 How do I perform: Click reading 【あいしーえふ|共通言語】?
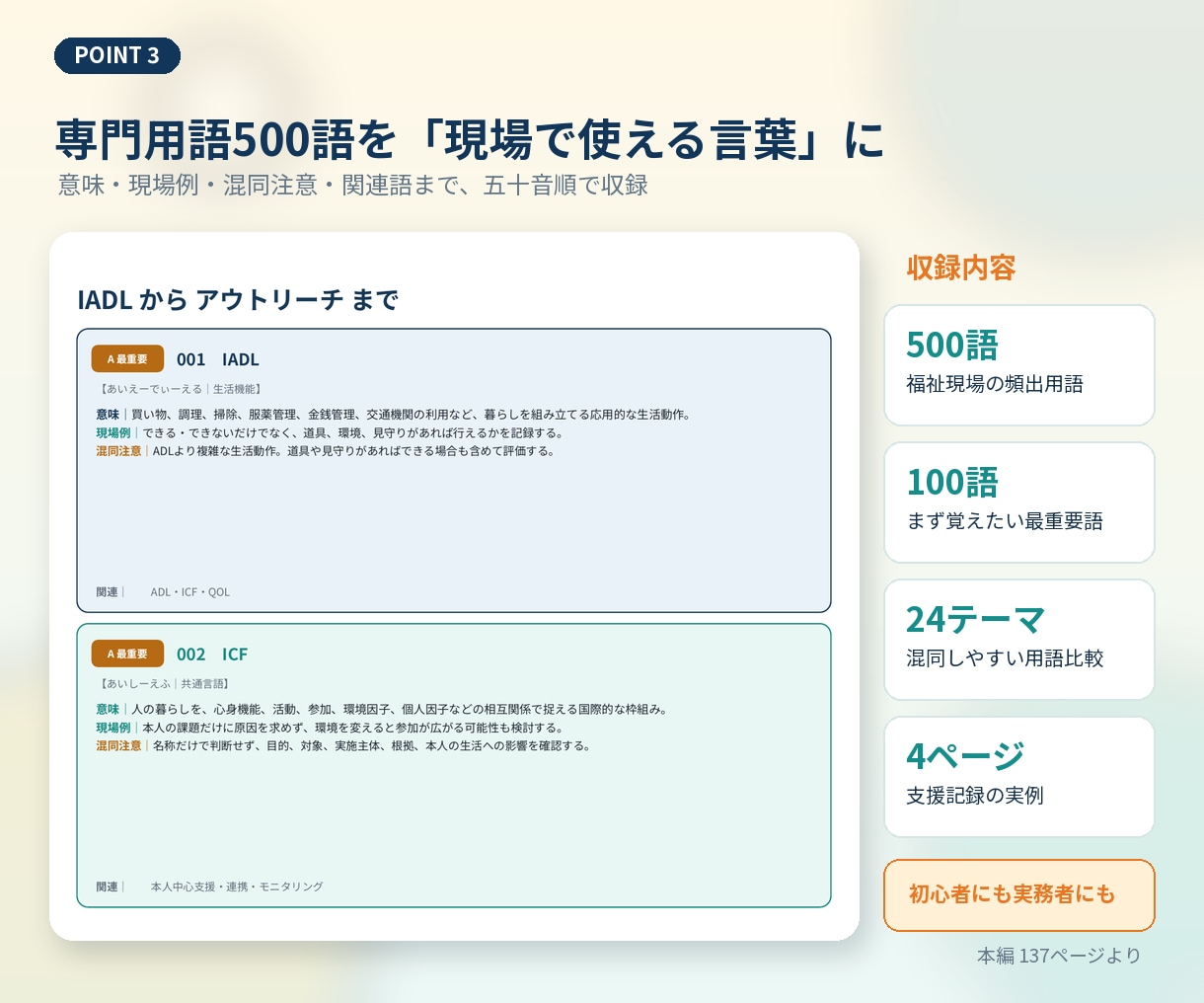tap(163, 683)
